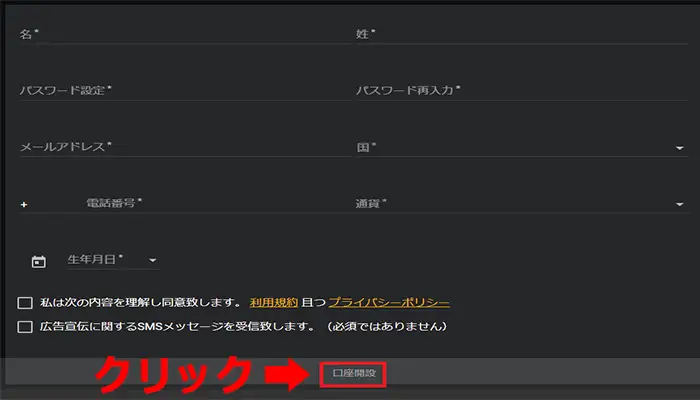The image size is (700, 400).
Task: Open the 利用規約 link
Action: 274,303
